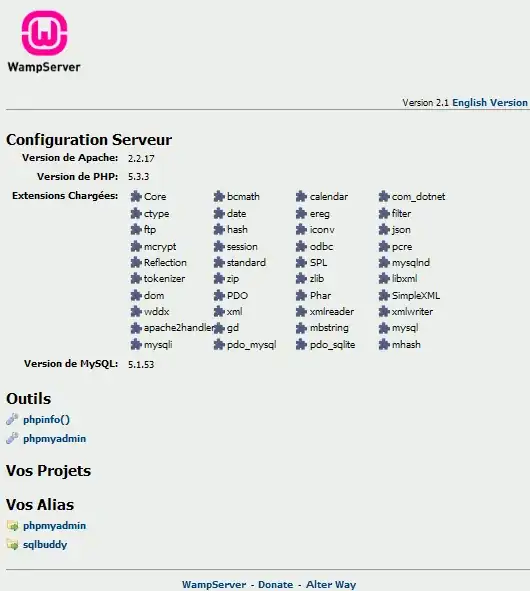The width and height of the screenshot is (530, 591).
Task: Click the folder icon next to phpmyadmin alias
Action: [12, 525]
